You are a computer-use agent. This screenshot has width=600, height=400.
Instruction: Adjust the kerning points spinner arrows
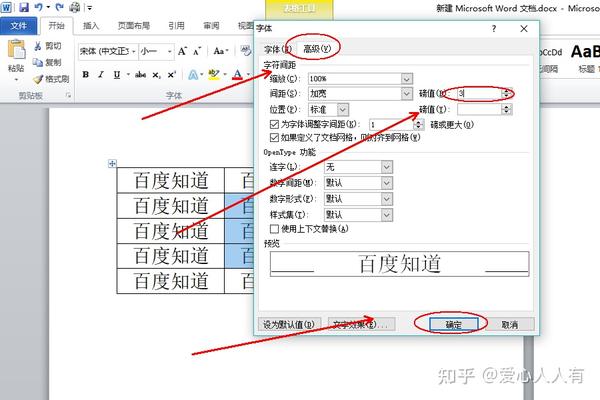pos(419,125)
